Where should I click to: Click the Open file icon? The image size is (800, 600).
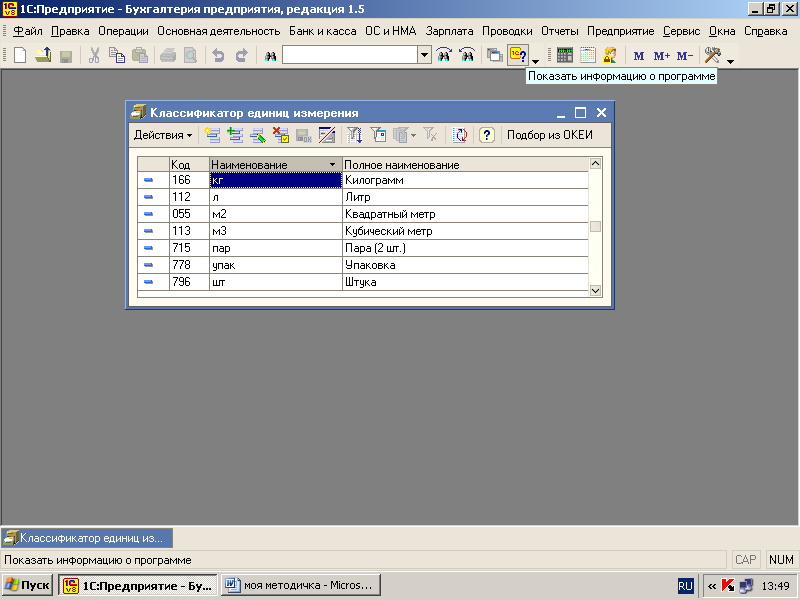43,55
